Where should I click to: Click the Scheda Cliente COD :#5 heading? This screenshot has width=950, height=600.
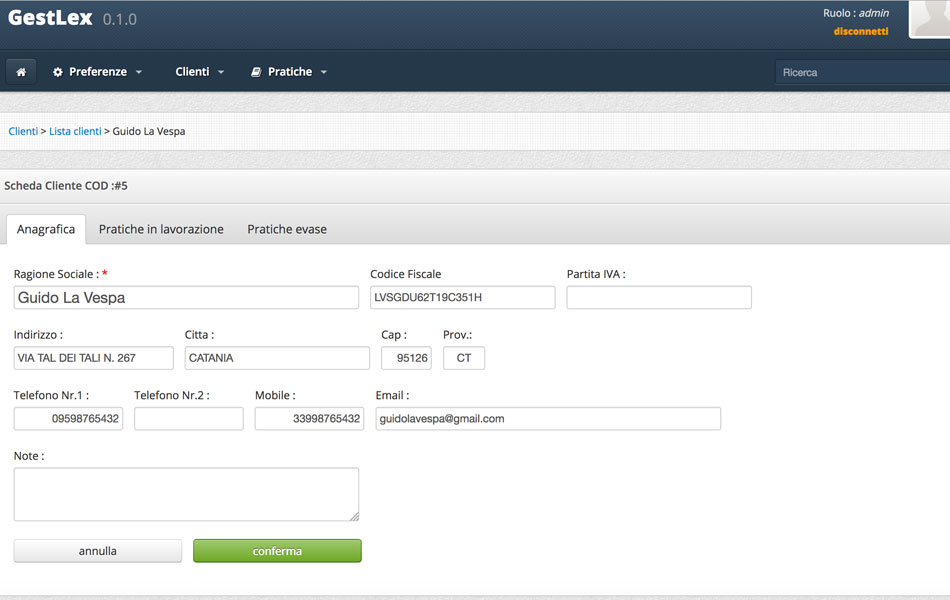[x=66, y=185]
